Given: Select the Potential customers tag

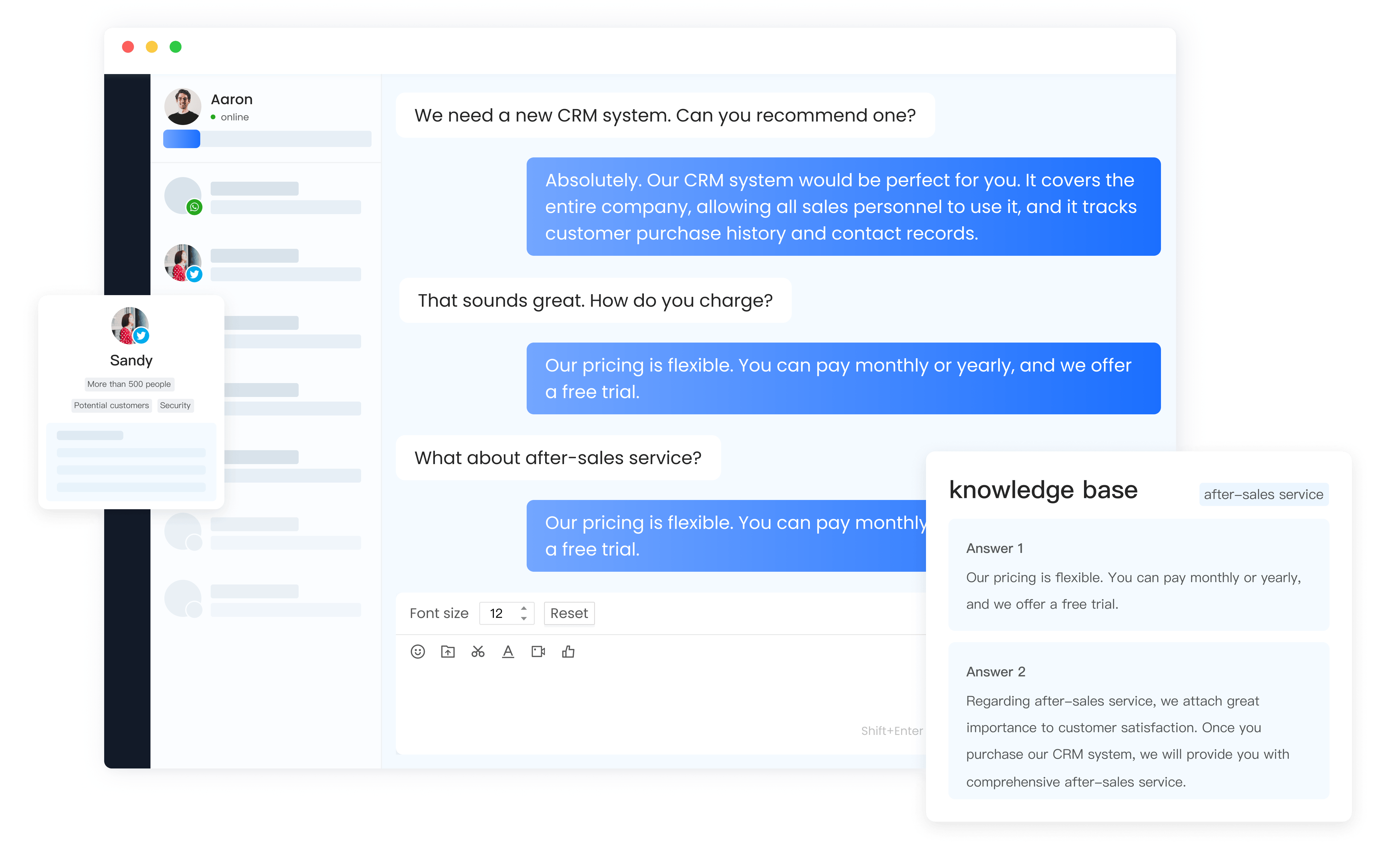Looking at the screenshot, I should pos(111,405).
